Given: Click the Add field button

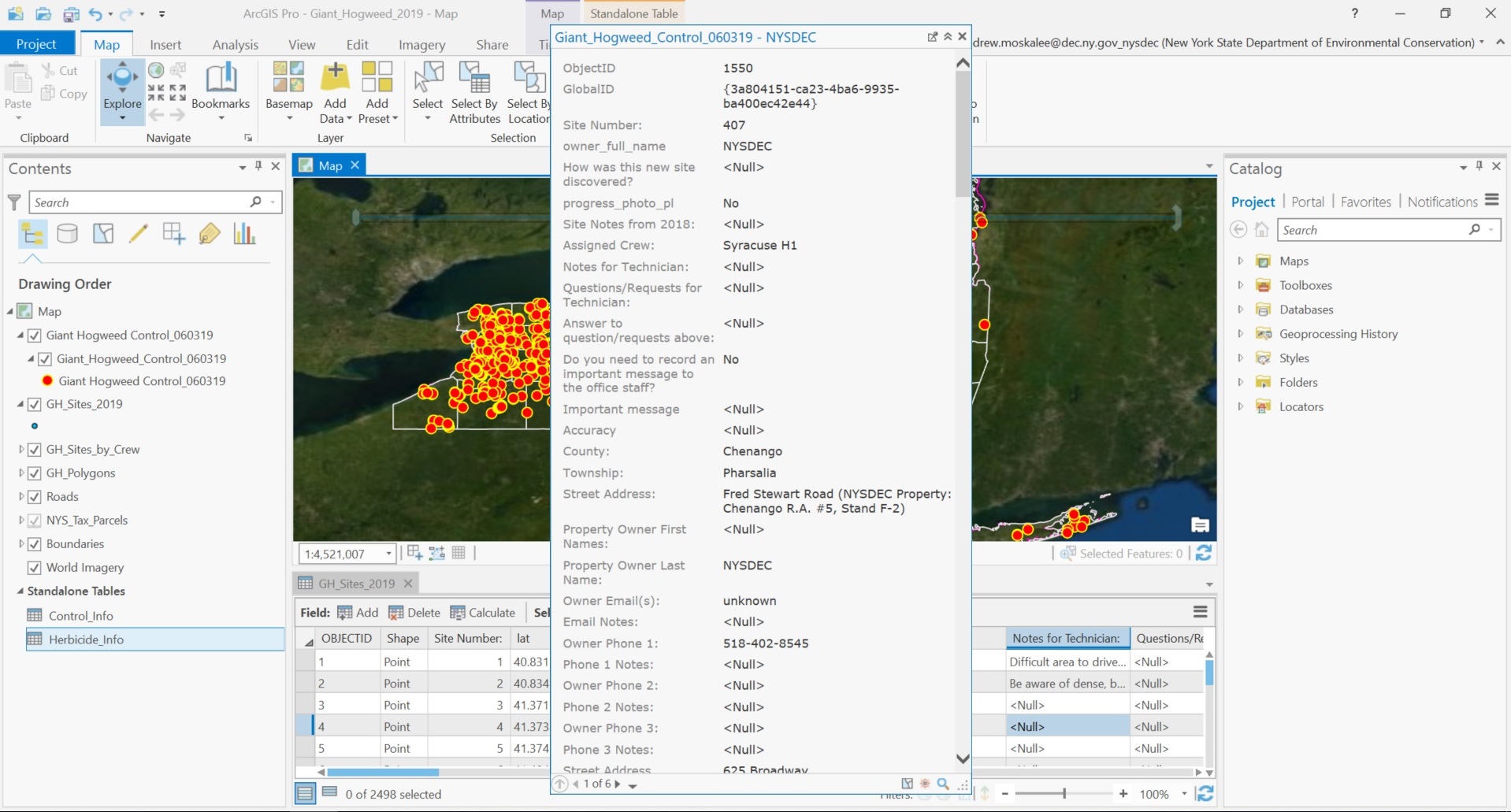Looking at the screenshot, I should tap(358, 613).
